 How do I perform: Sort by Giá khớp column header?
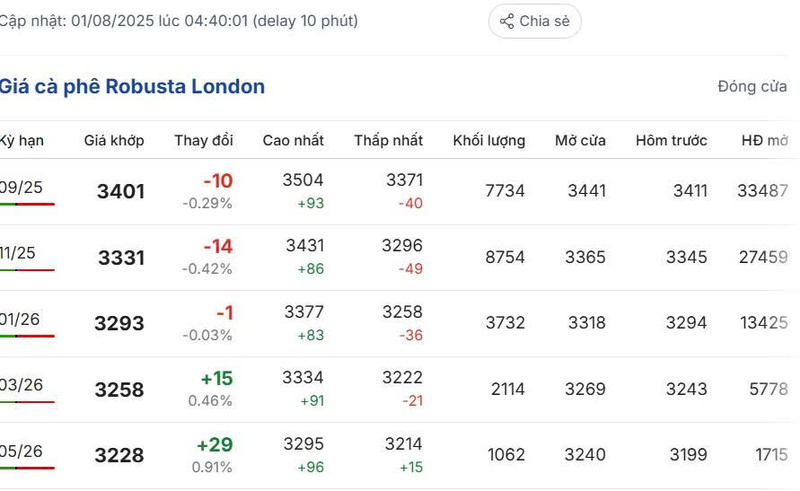pyautogui.click(x=114, y=140)
